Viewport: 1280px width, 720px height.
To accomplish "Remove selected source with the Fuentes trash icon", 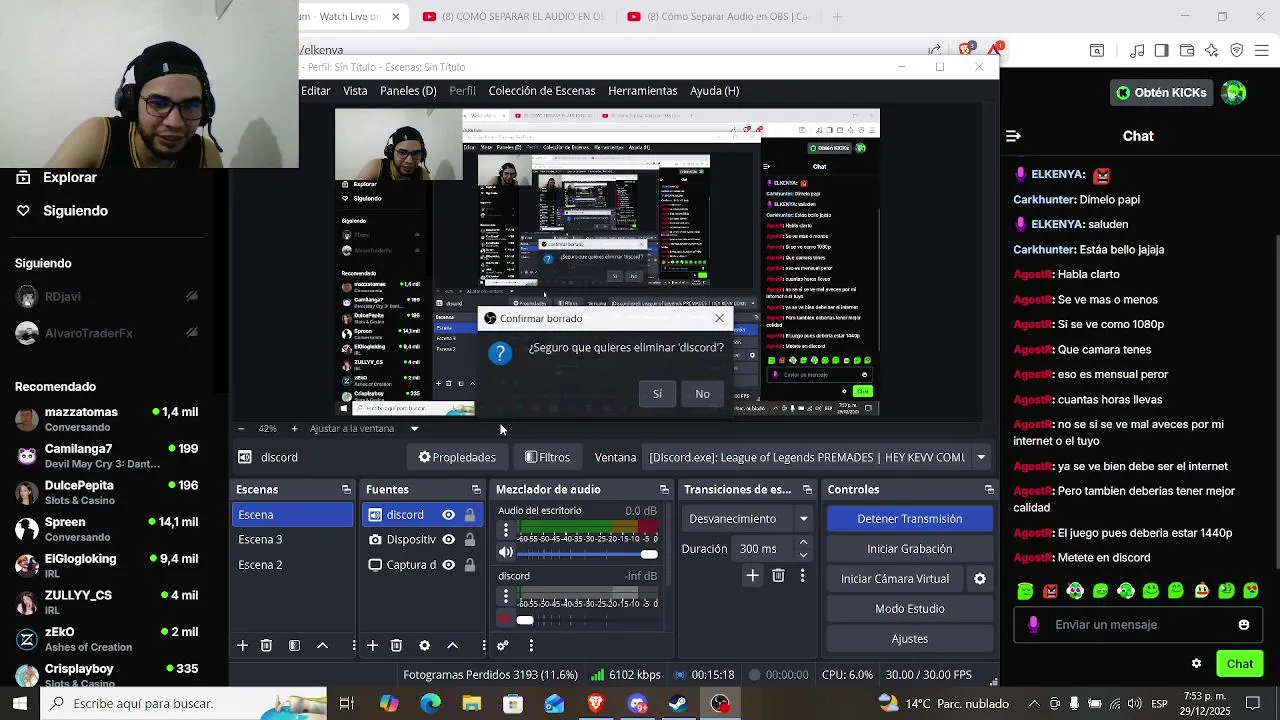I will (396, 646).
